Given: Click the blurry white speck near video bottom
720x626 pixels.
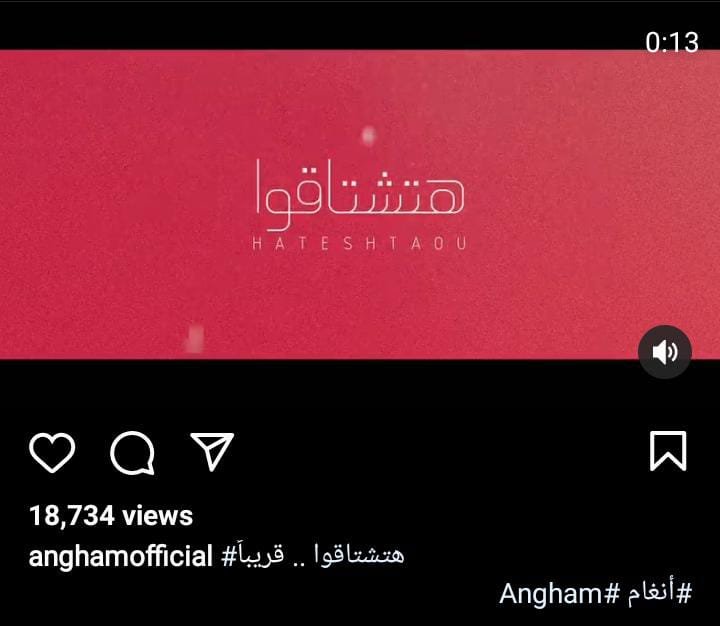Looking at the screenshot, I should [x=195, y=338].
